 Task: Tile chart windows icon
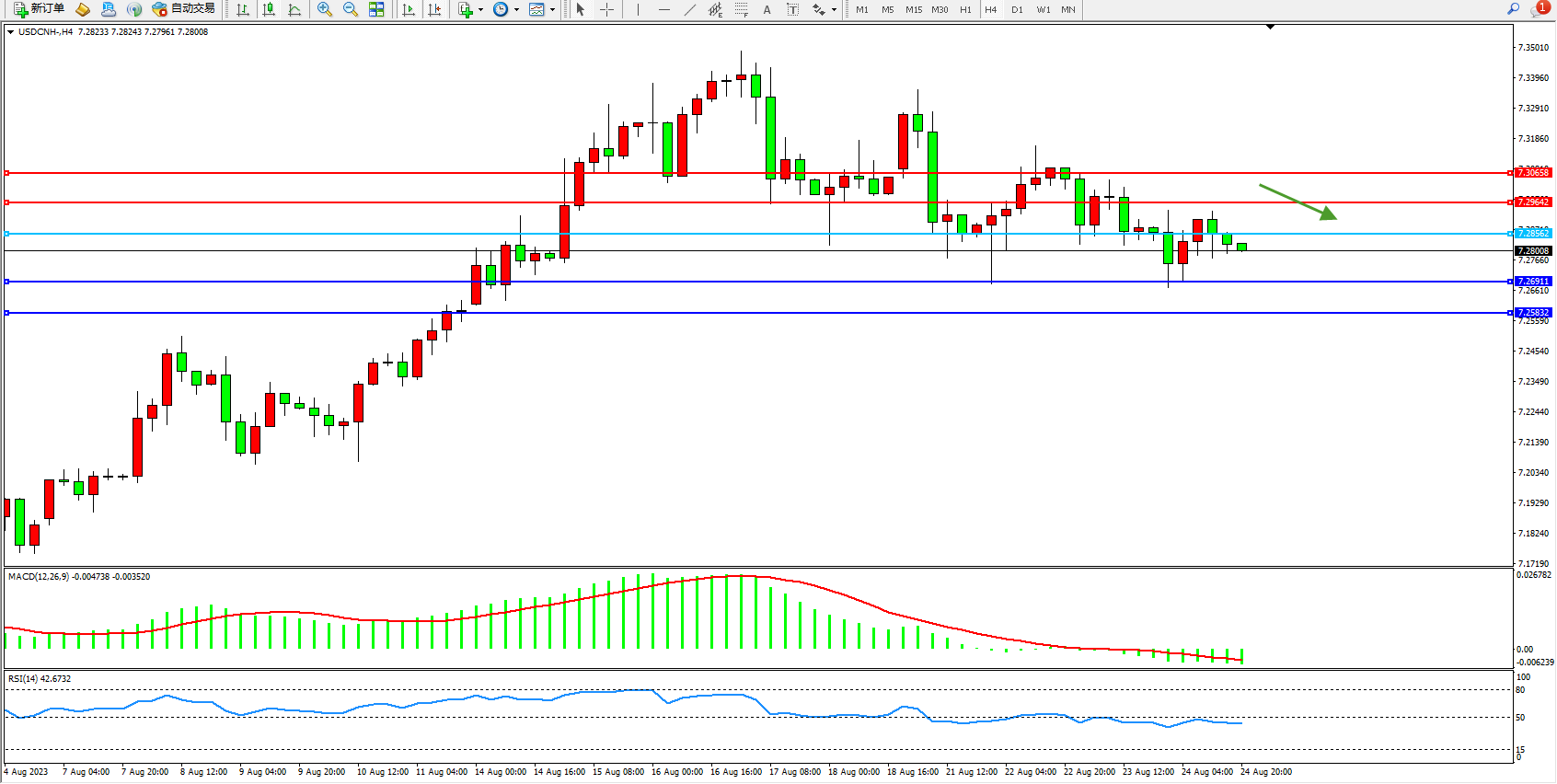[376, 9]
